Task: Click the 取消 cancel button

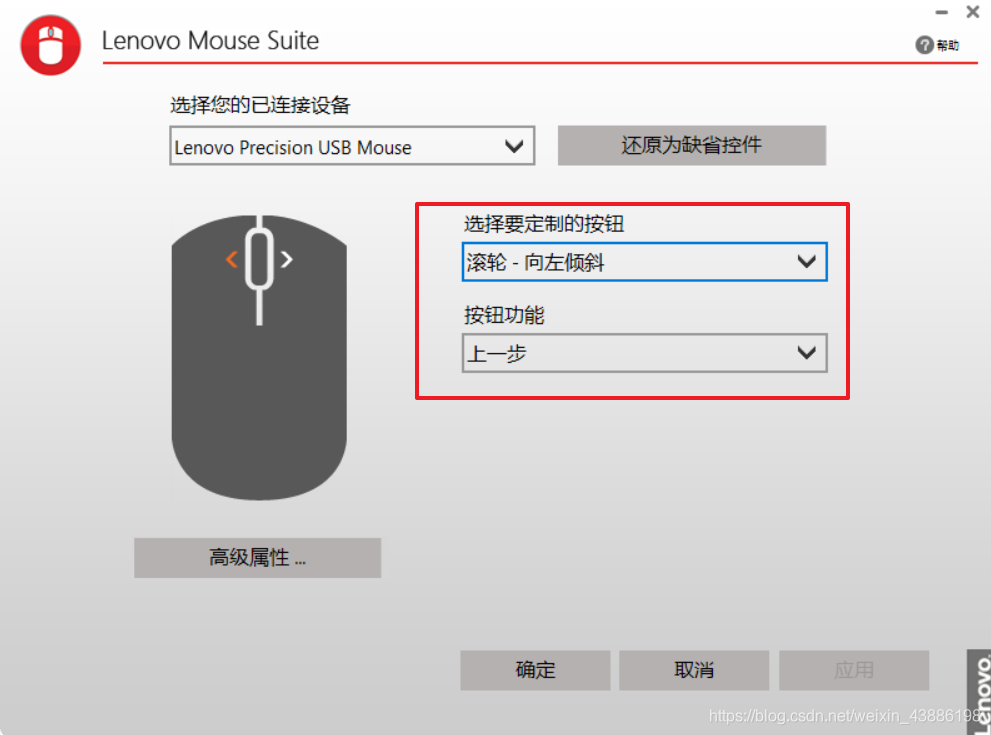Action: 694,670
